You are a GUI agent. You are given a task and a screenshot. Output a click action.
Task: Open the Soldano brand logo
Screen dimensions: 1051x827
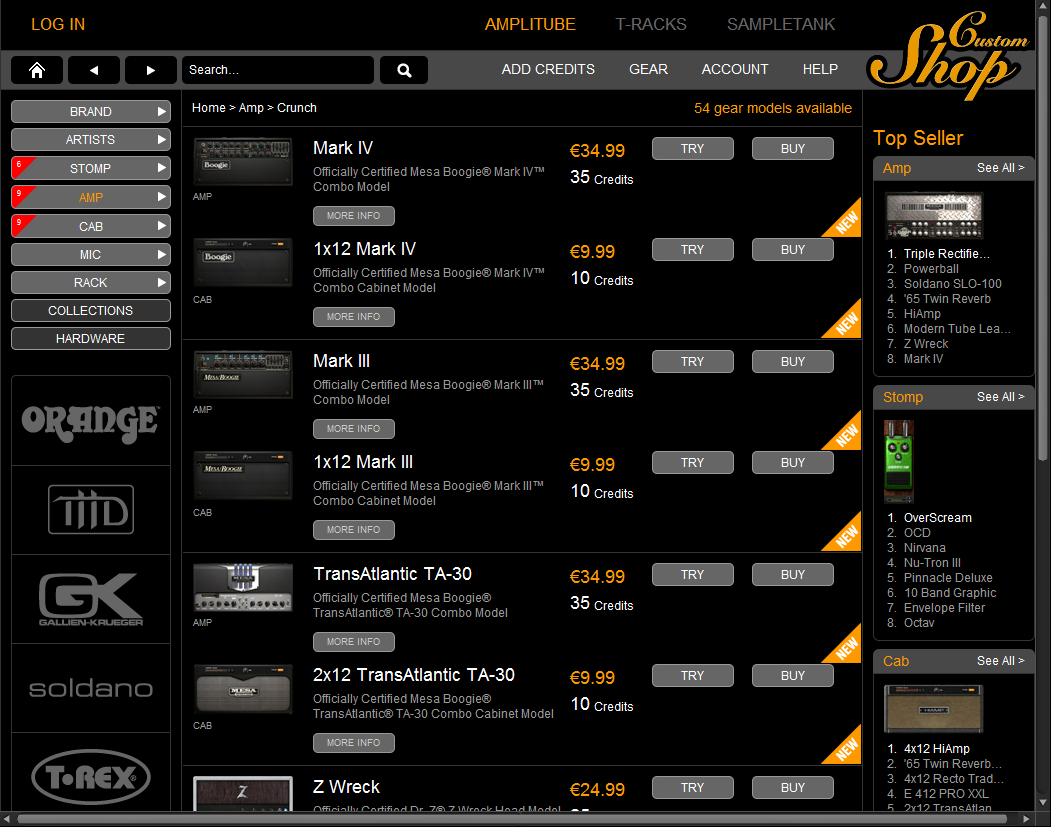tap(91, 688)
